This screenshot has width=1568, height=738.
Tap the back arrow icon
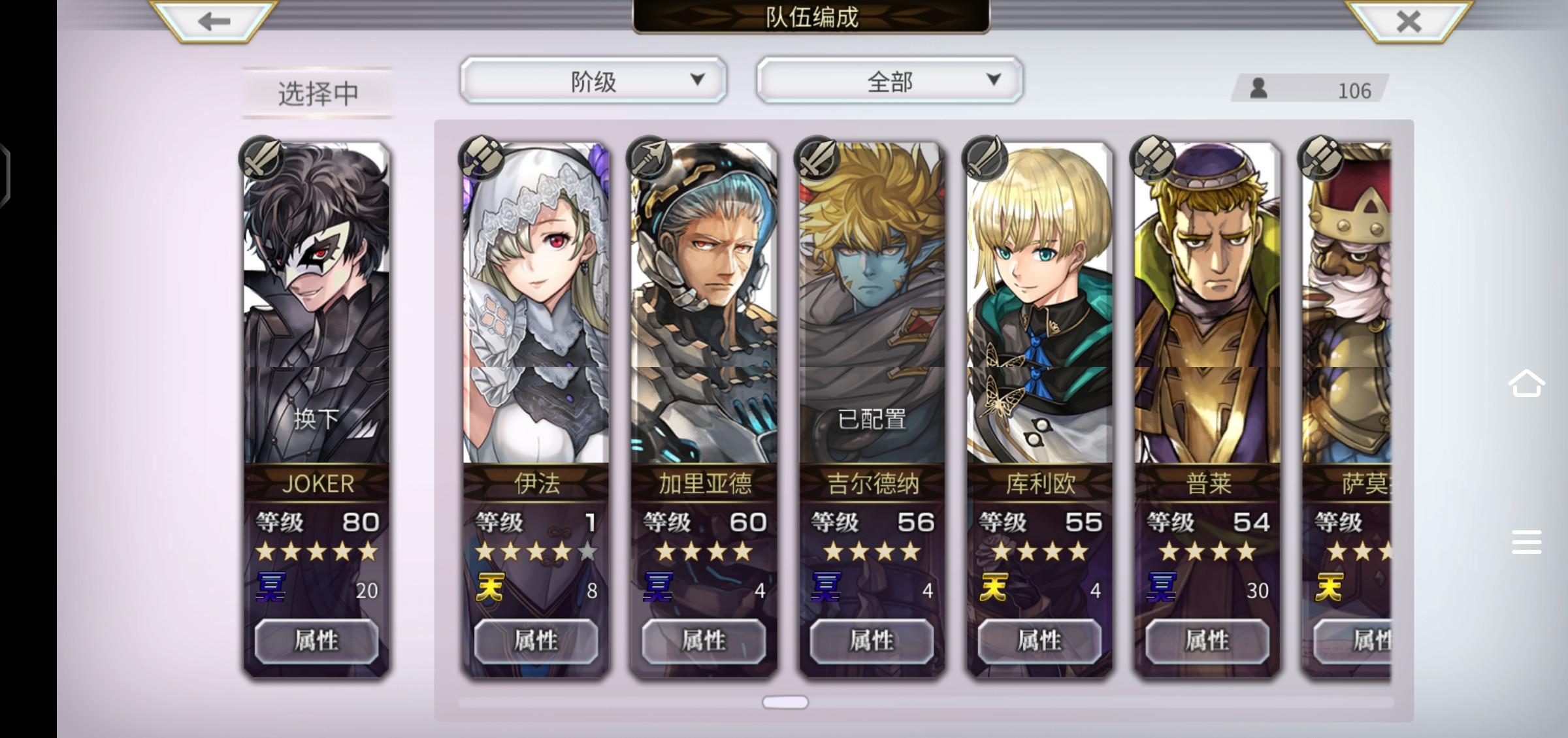[214, 22]
